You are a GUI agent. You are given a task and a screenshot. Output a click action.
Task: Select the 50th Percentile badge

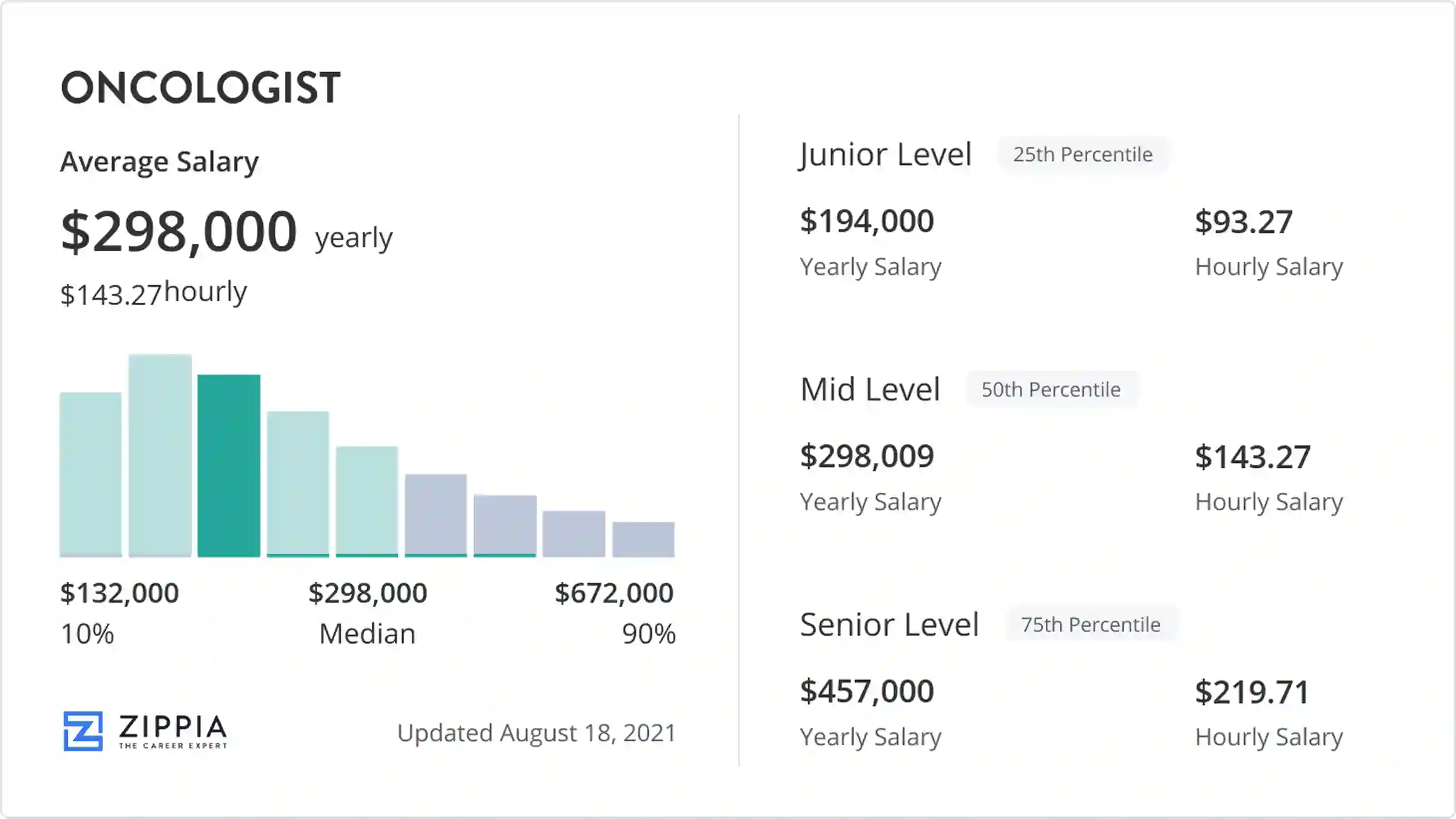(x=1051, y=389)
